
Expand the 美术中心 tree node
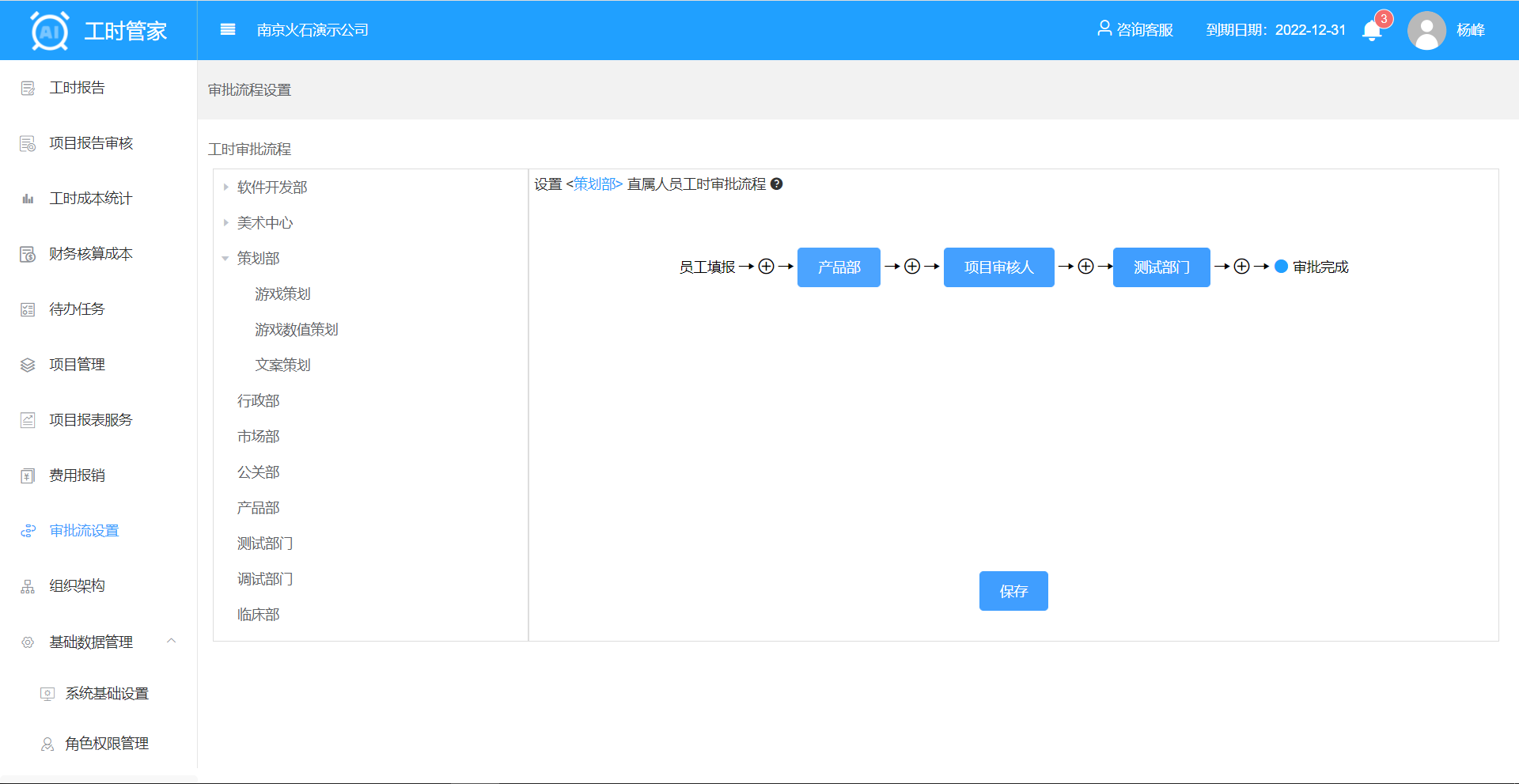225,223
